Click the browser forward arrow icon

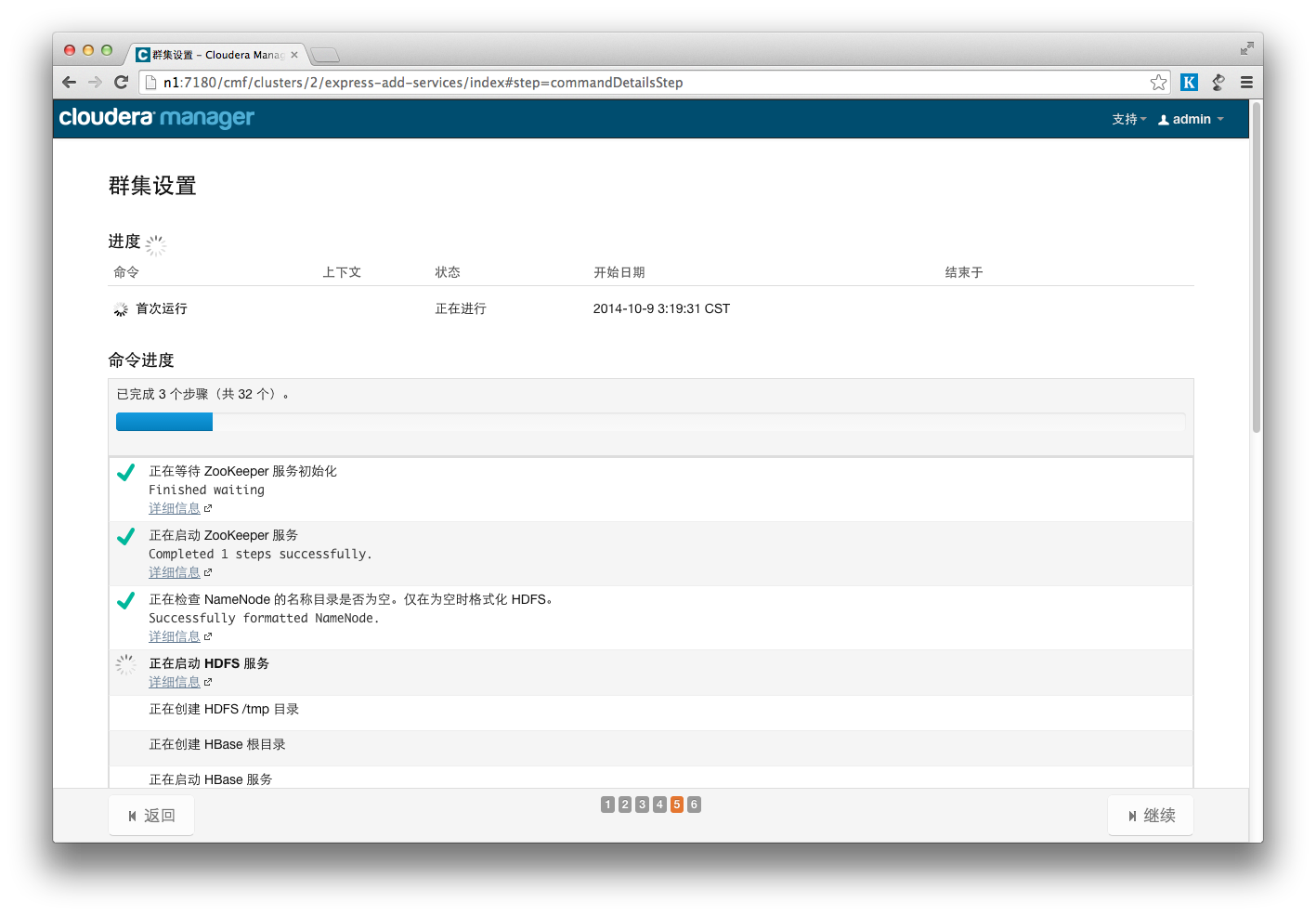[x=95, y=82]
